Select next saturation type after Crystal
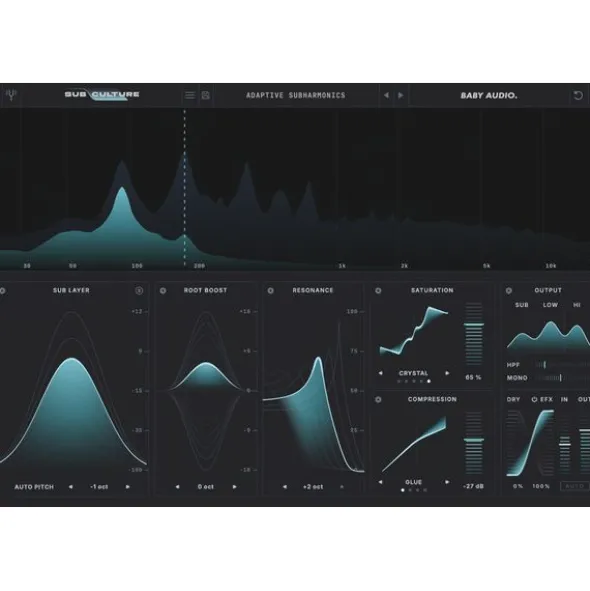Viewport: 590px width, 591px height. pyautogui.click(x=447, y=373)
